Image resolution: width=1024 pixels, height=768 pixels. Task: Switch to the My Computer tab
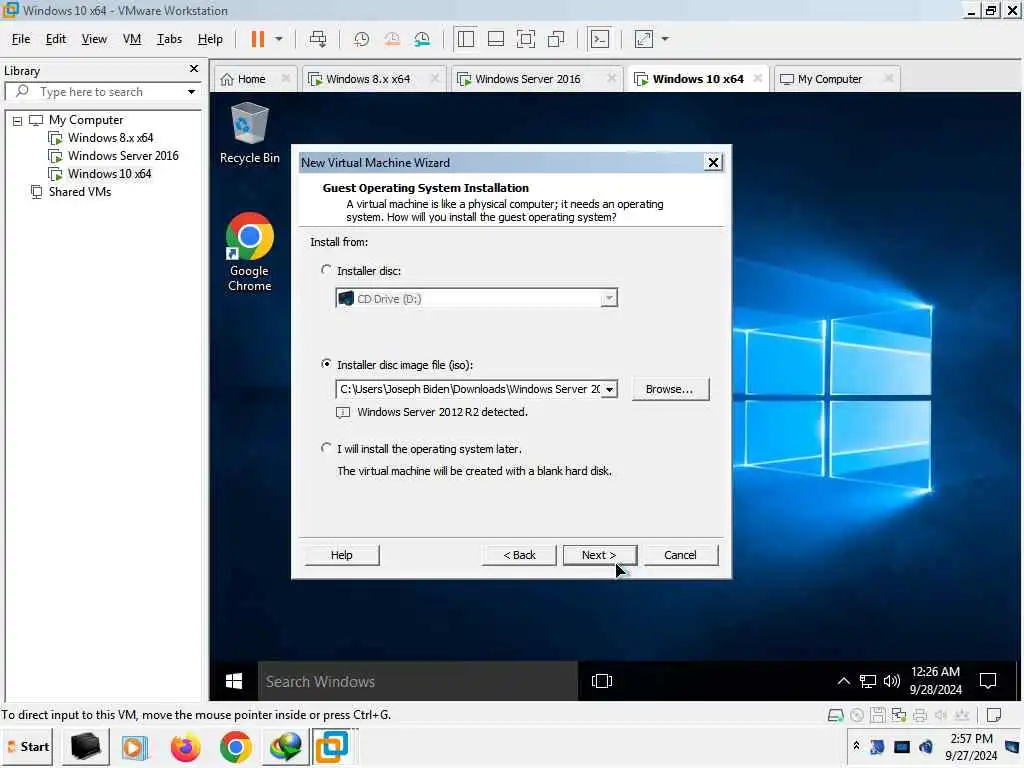click(829, 79)
